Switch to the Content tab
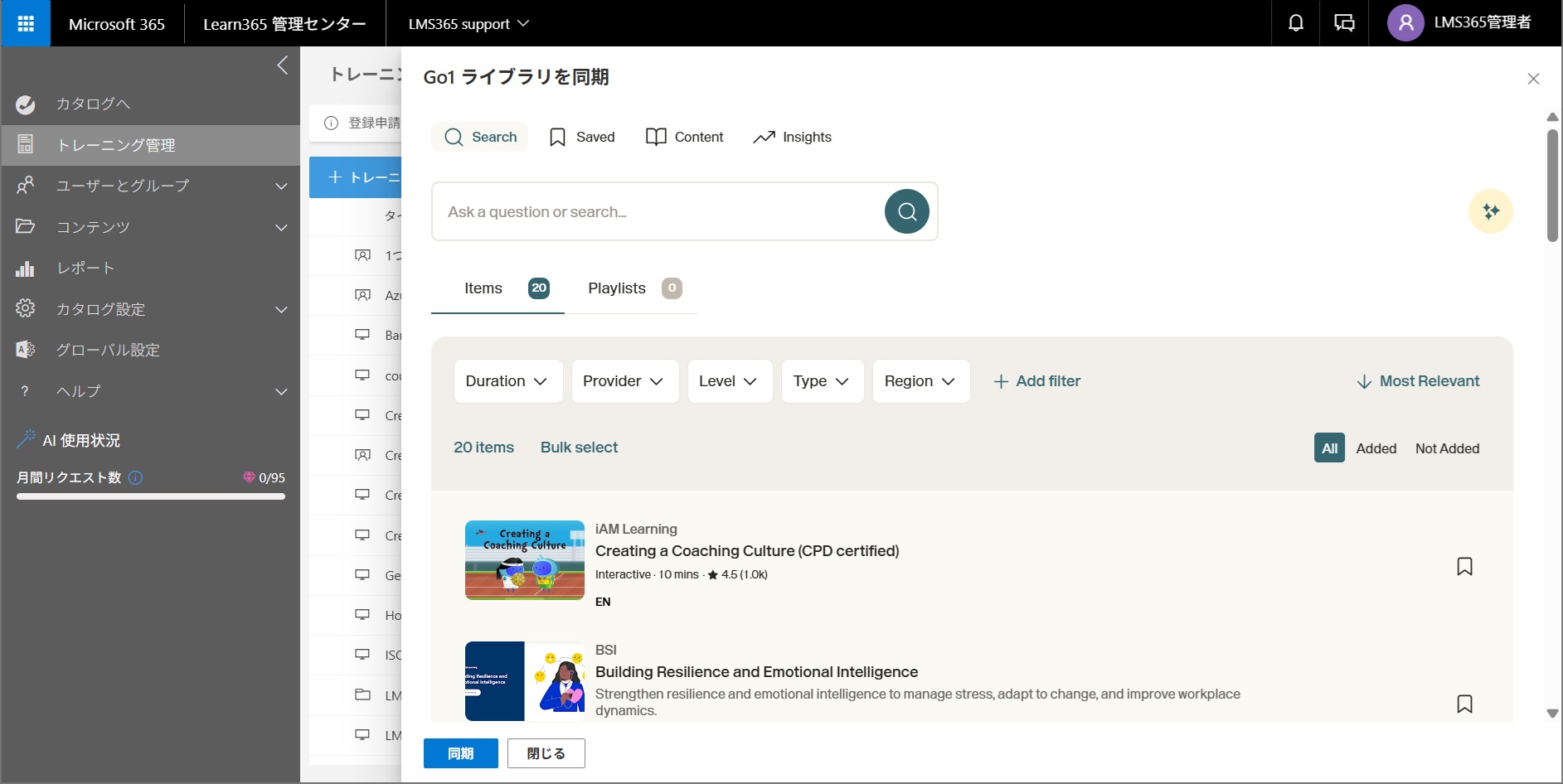1563x784 pixels. click(x=684, y=137)
